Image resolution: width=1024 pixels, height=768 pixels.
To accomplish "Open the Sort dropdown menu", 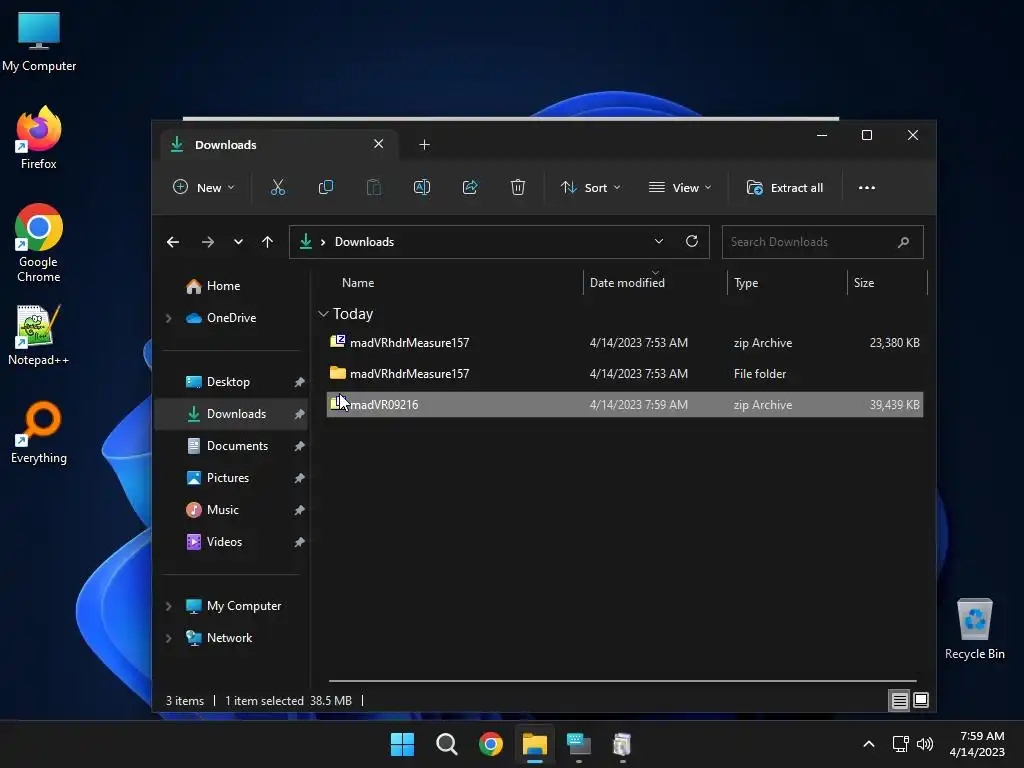I will tap(590, 187).
